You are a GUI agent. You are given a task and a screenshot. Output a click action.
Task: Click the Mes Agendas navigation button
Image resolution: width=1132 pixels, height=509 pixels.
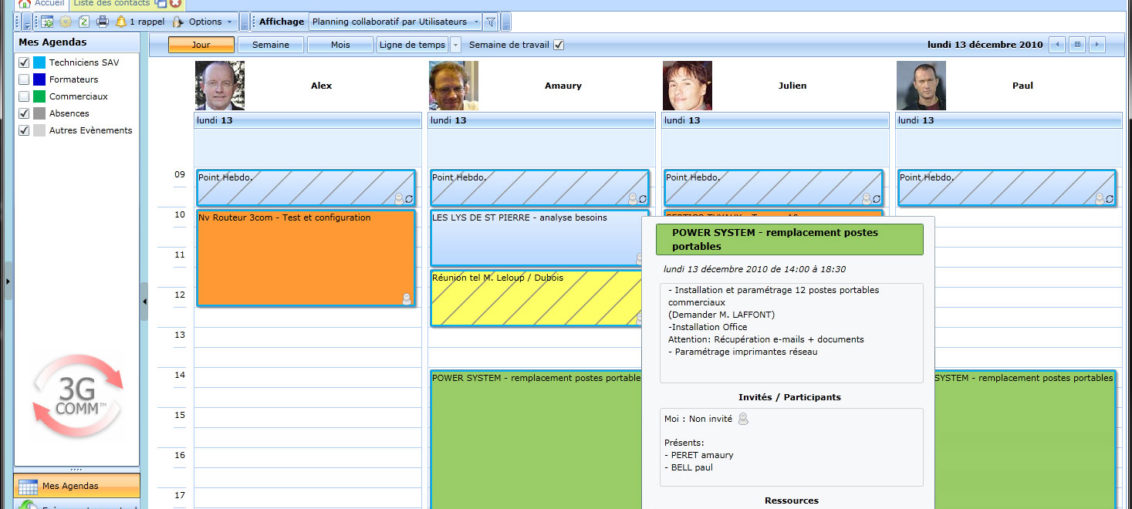(77, 486)
